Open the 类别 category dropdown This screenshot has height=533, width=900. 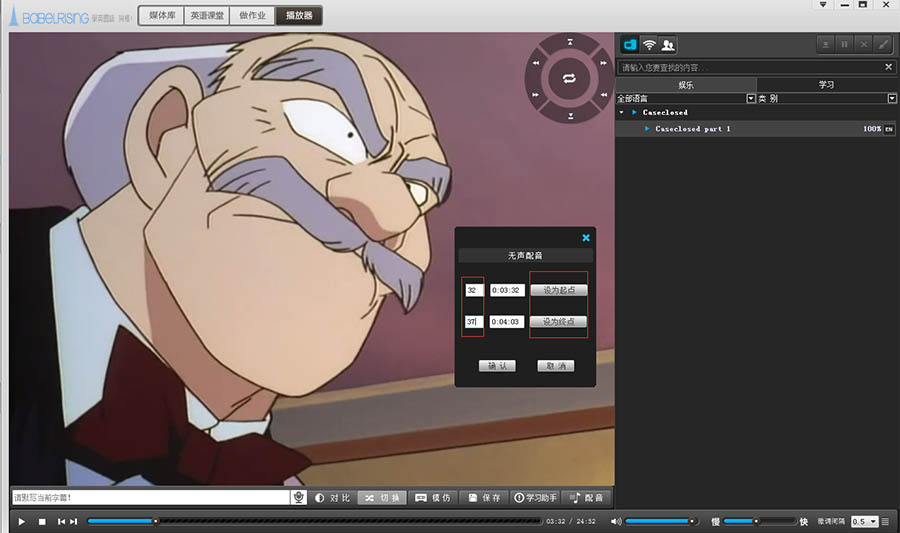892,98
